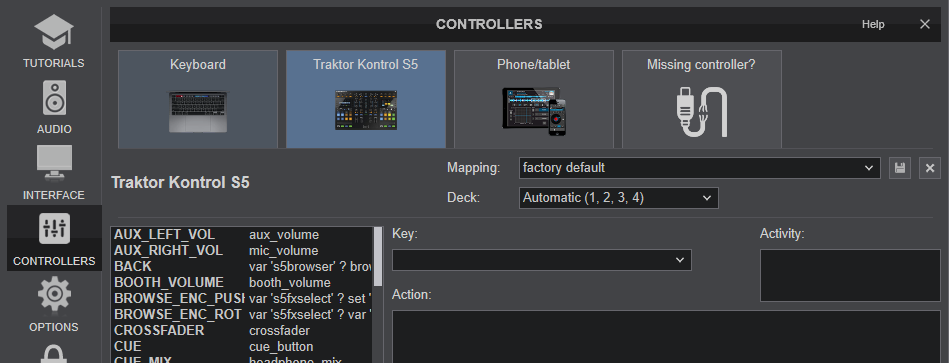The width and height of the screenshot is (949, 363).
Task: Select the Traktor Kontrol S5 controller tile
Action: point(366,99)
